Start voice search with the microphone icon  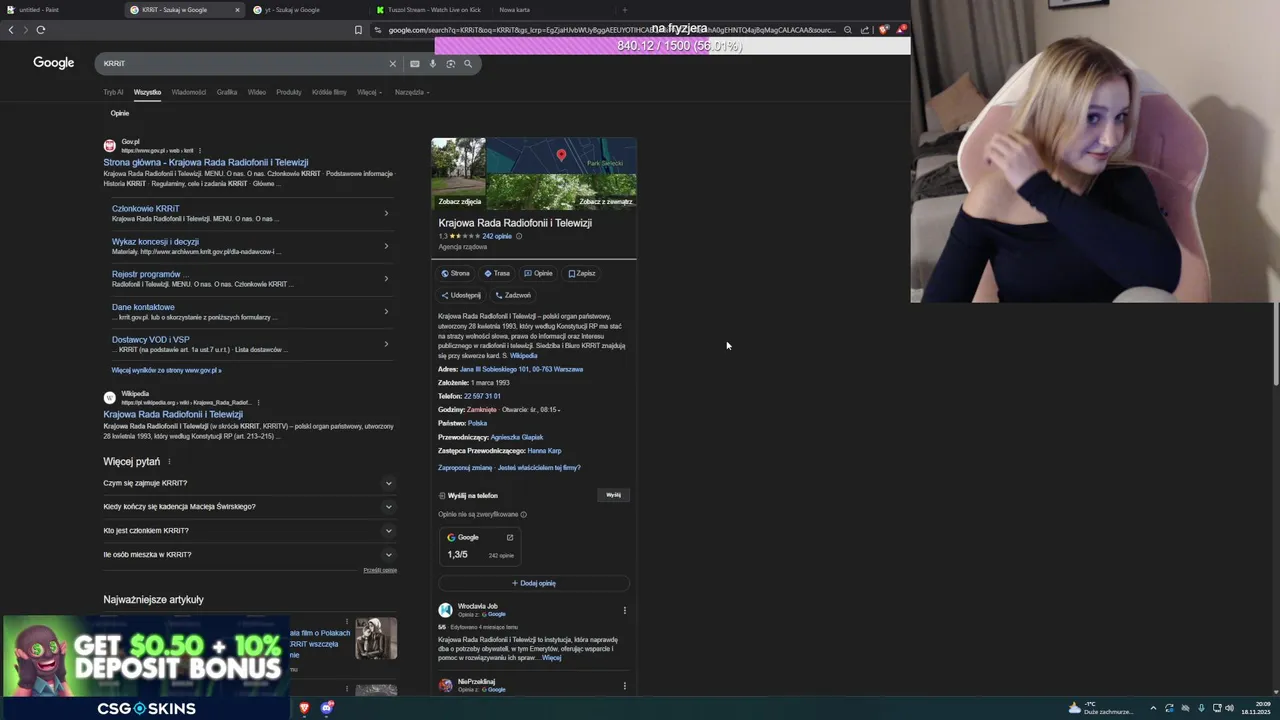(x=433, y=63)
